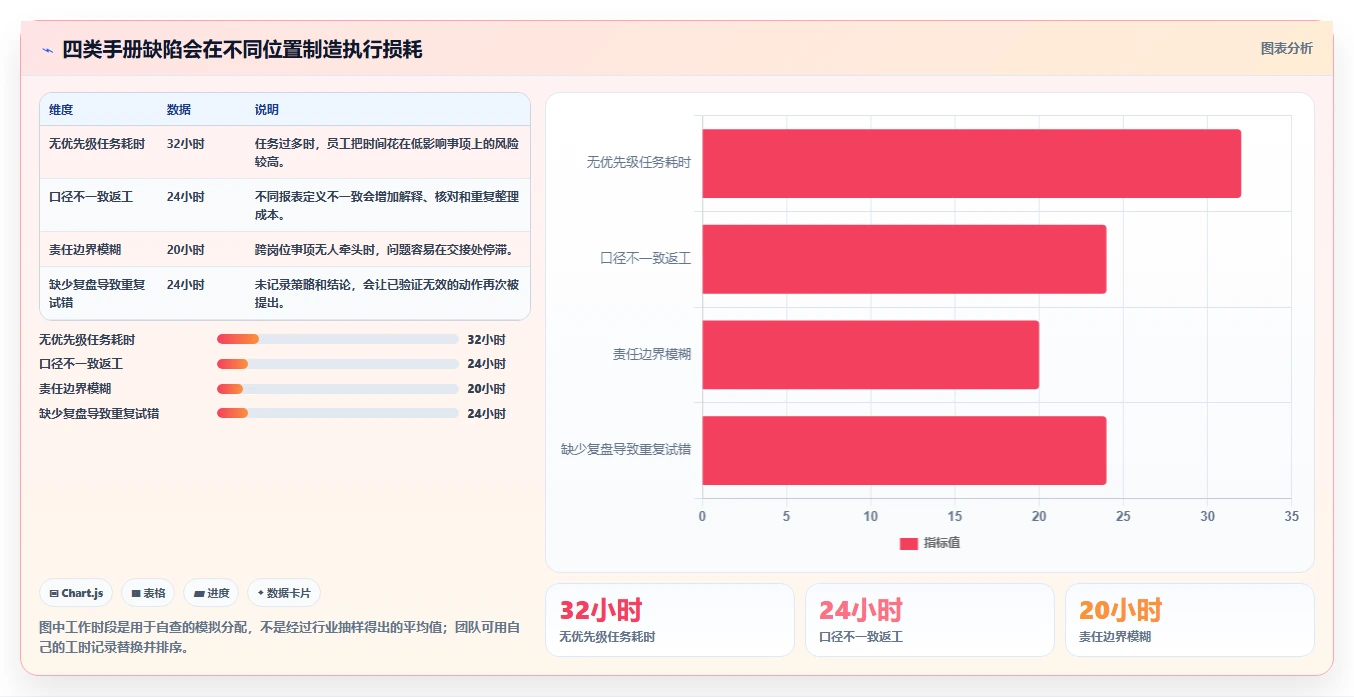
Task: Select the 进度 tag chip
Action: point(211,593)
